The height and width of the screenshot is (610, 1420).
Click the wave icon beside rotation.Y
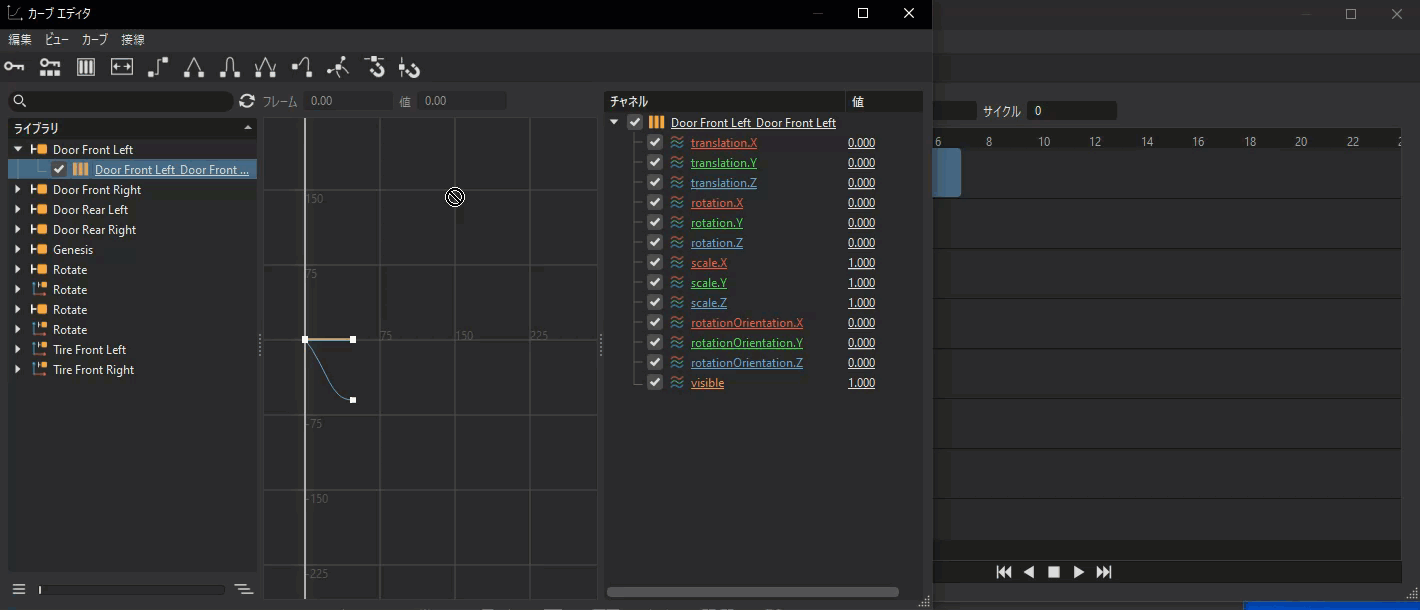tap(677, 223)
